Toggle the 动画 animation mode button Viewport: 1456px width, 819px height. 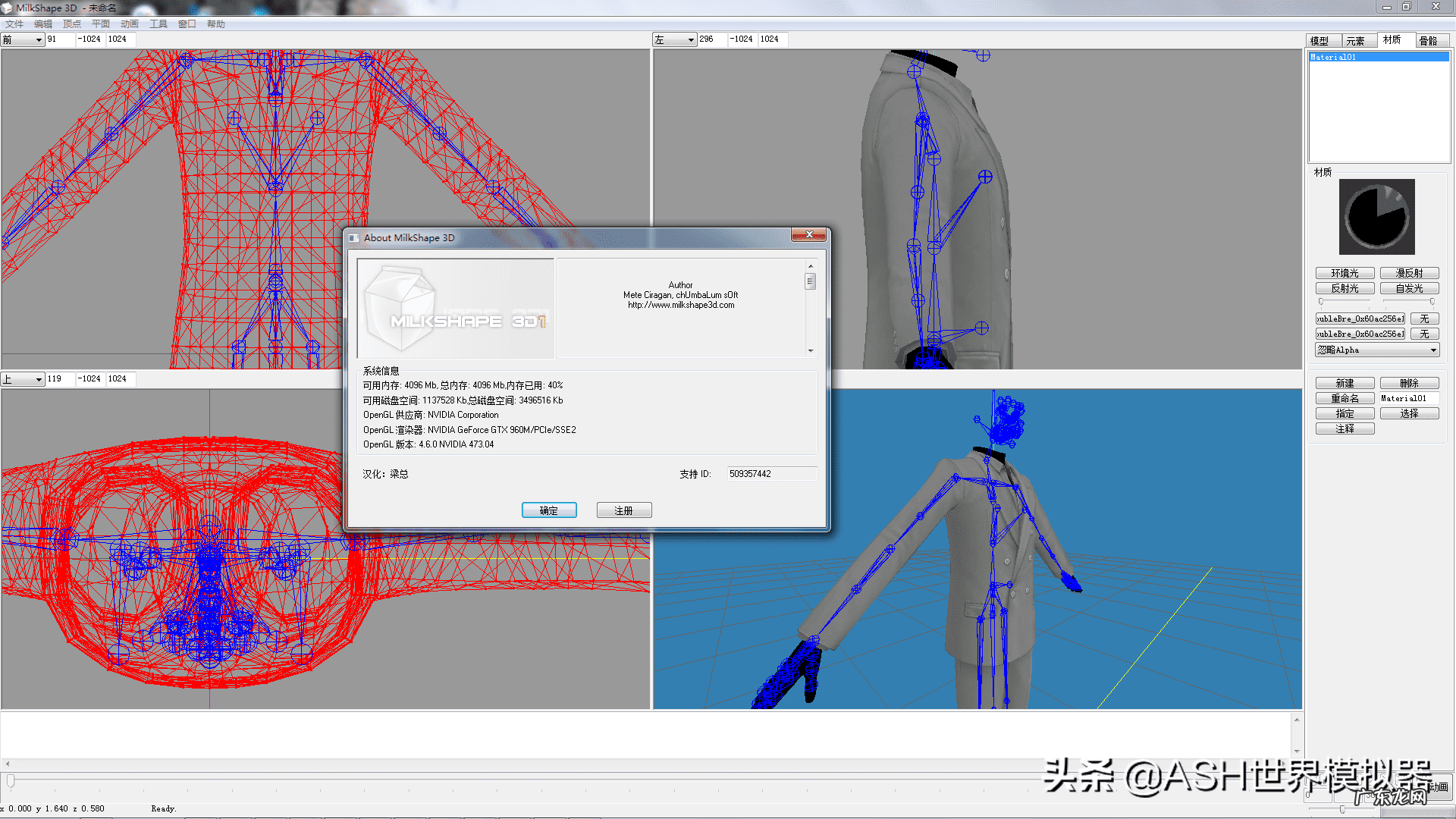(x=1439, y=787)
